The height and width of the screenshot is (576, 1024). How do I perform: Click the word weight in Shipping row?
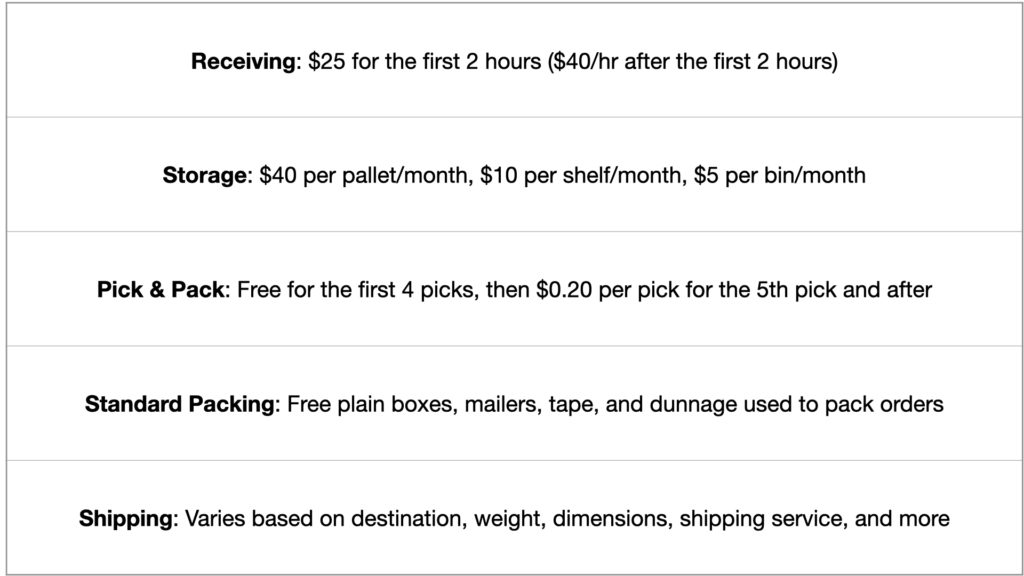[x=507, y=518]
